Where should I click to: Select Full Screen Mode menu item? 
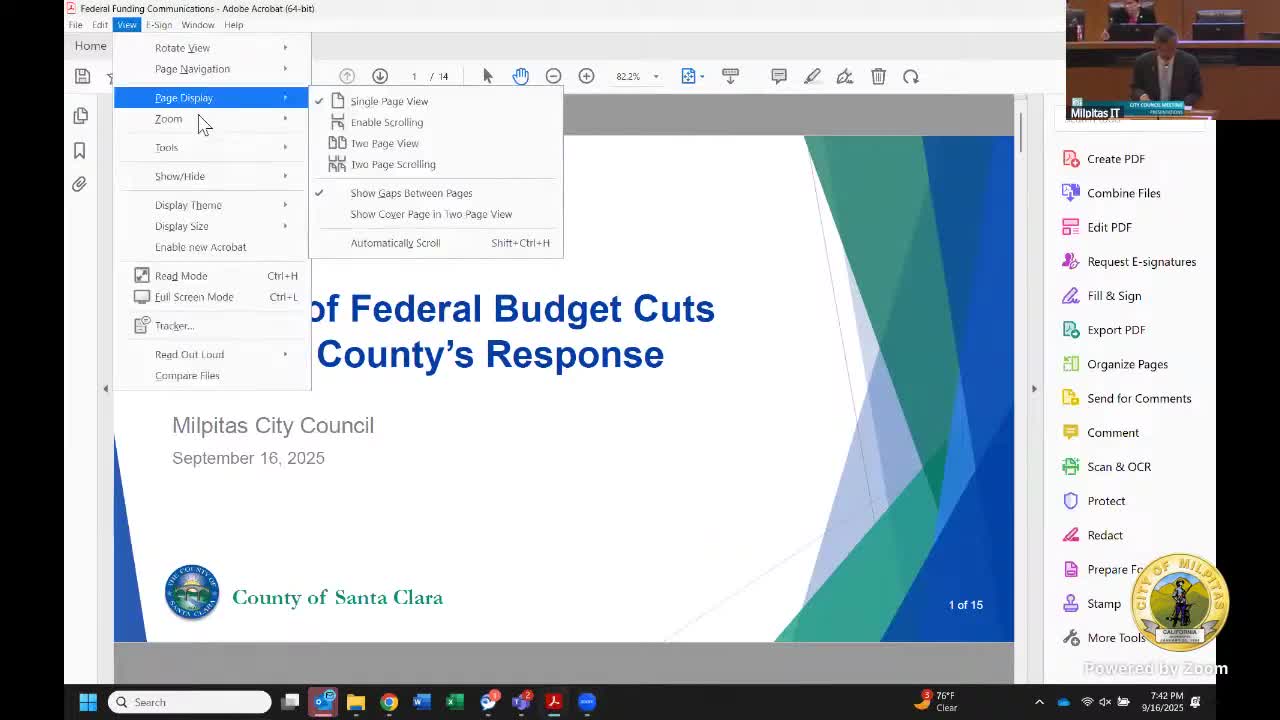pos(194,297)
